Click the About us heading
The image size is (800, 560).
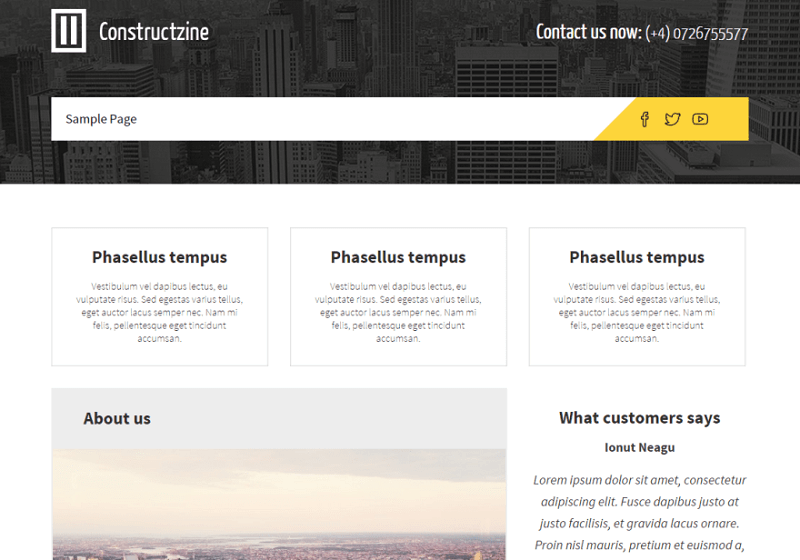tap(117, 418)
